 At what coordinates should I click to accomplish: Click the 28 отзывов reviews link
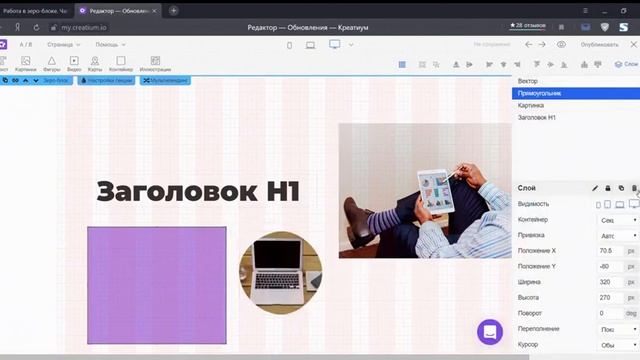tap(527, 26)
